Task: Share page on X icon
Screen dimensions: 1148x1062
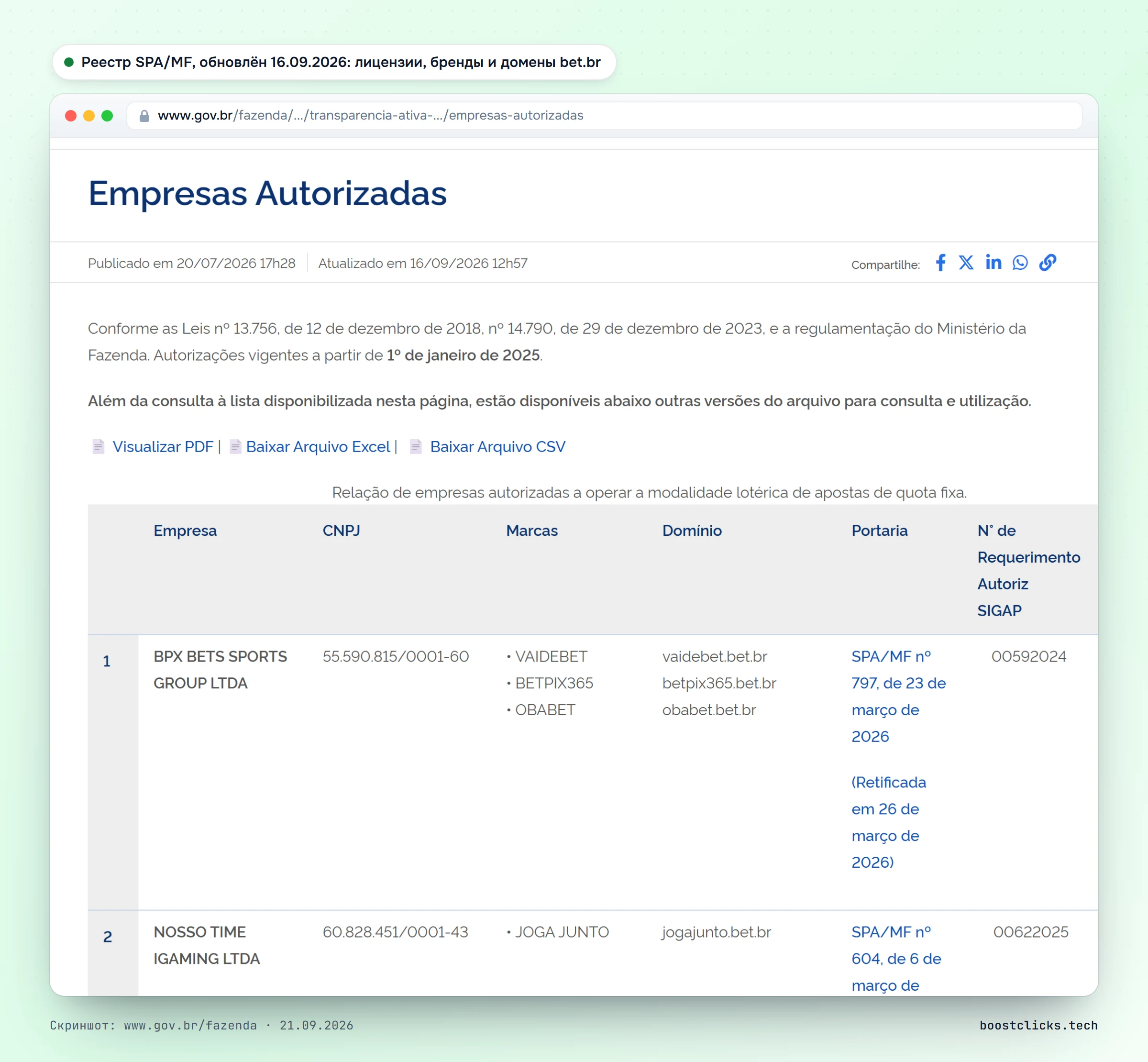Action: tap(966, 263)
